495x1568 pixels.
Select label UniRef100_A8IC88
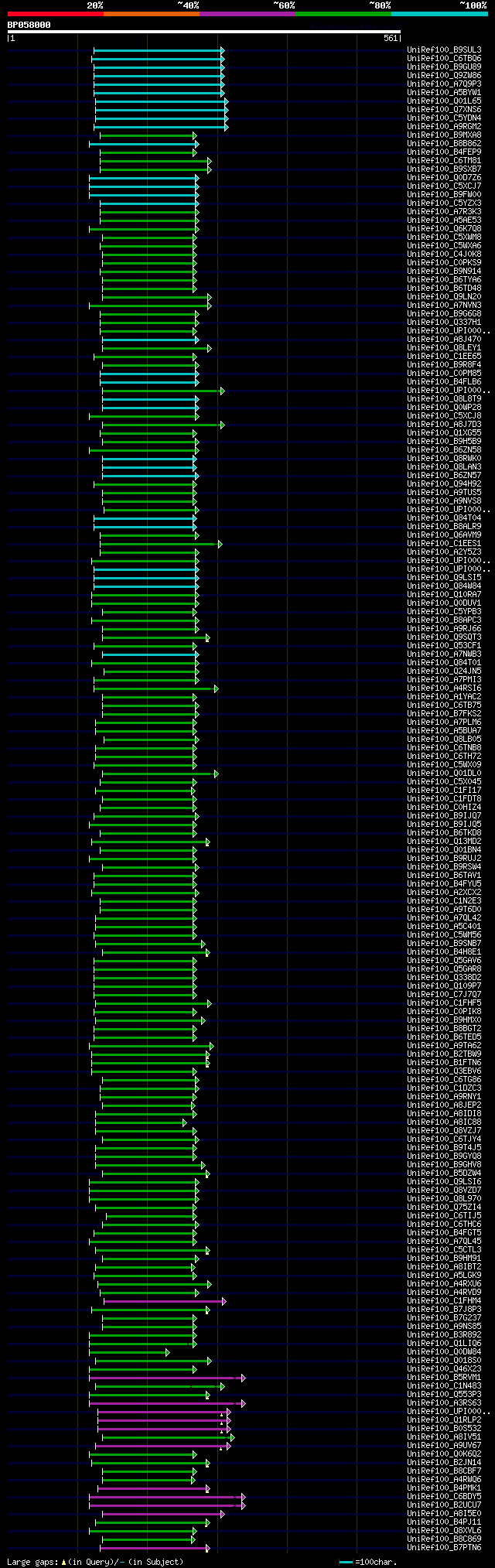pos(444,1122)
